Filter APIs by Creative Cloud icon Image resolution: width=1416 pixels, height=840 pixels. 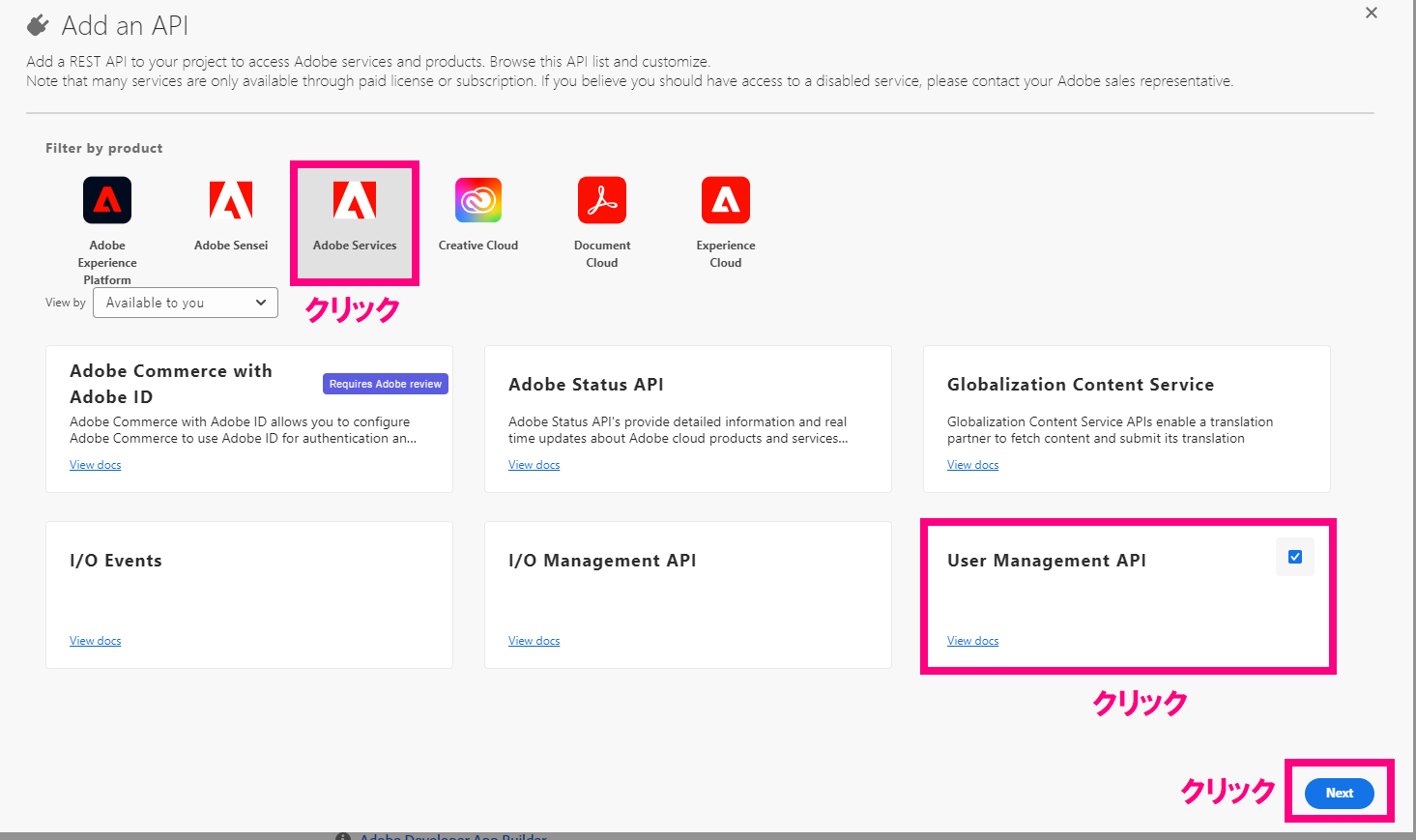point(478,200)
